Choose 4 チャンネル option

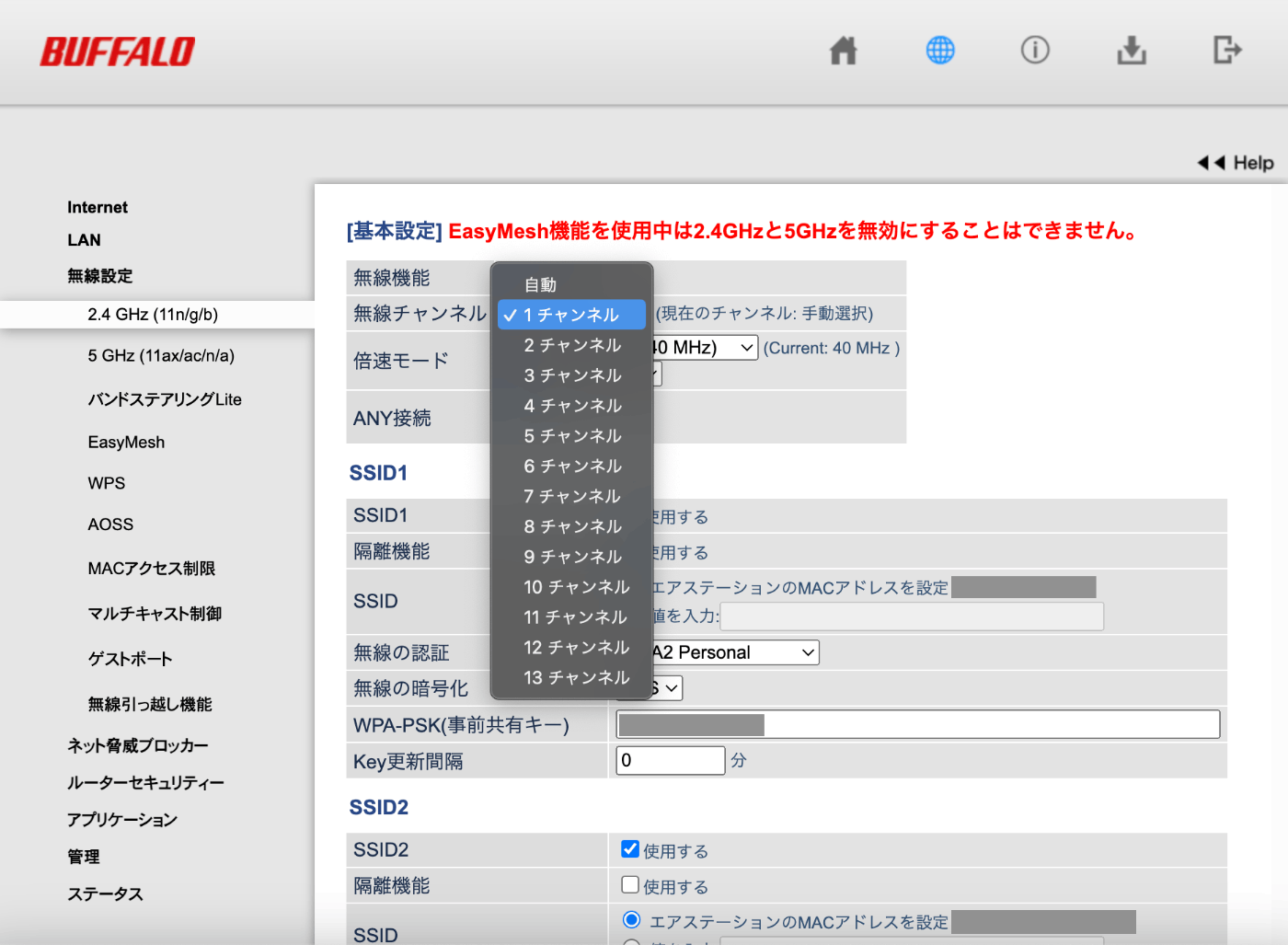coord(571,406)
